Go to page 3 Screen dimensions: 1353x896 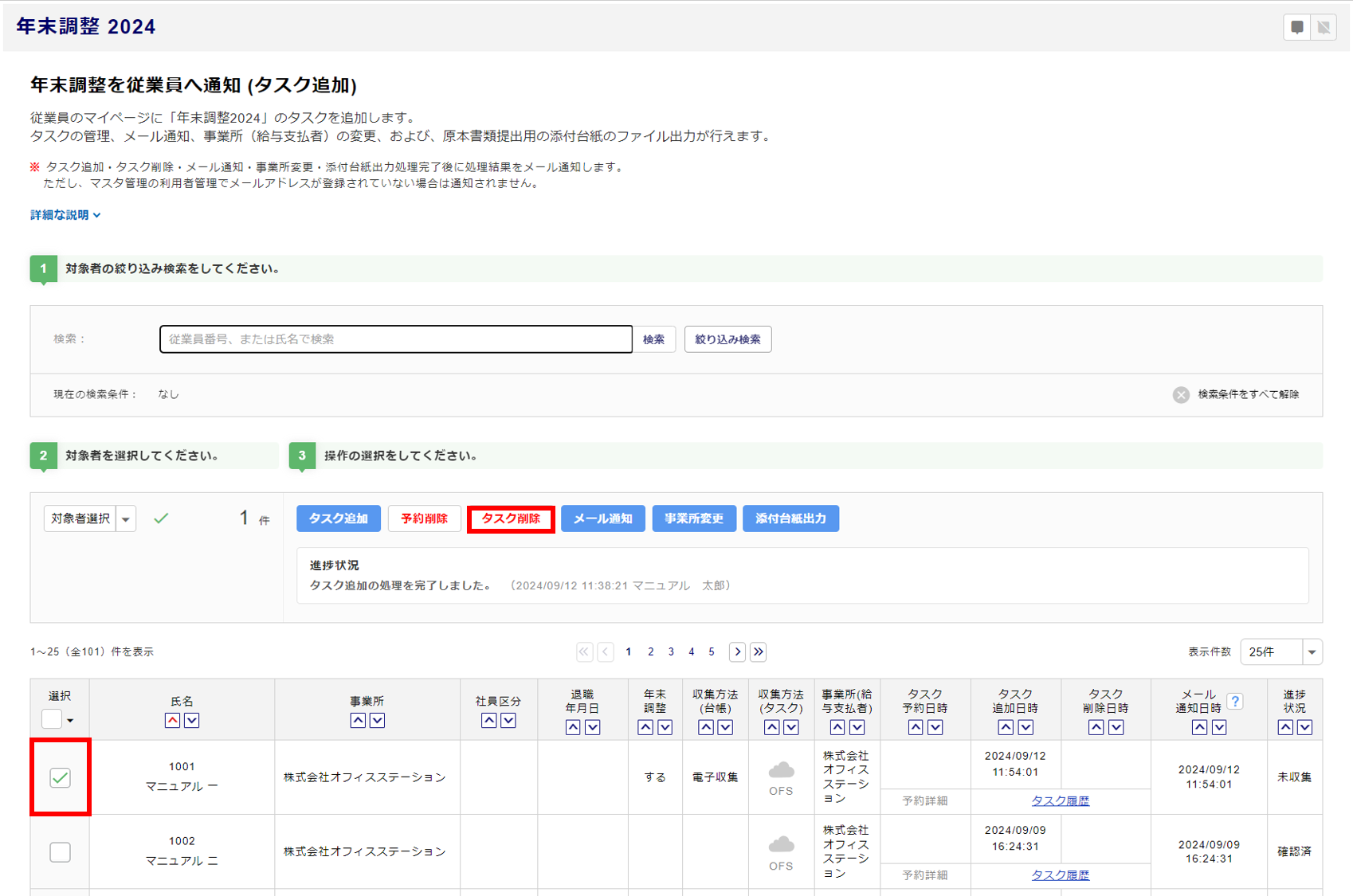click(x=671, y=652)
